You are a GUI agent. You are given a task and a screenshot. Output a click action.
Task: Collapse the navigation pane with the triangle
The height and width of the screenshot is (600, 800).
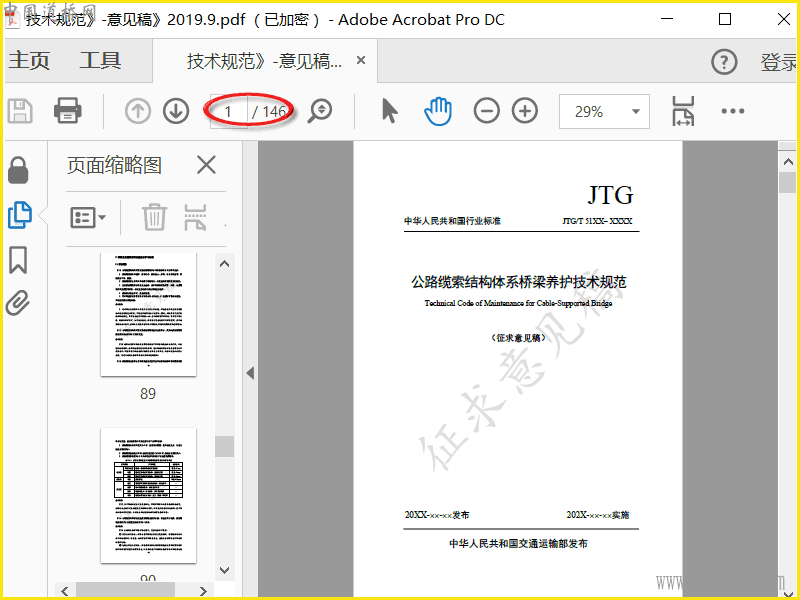click(250, 373)
